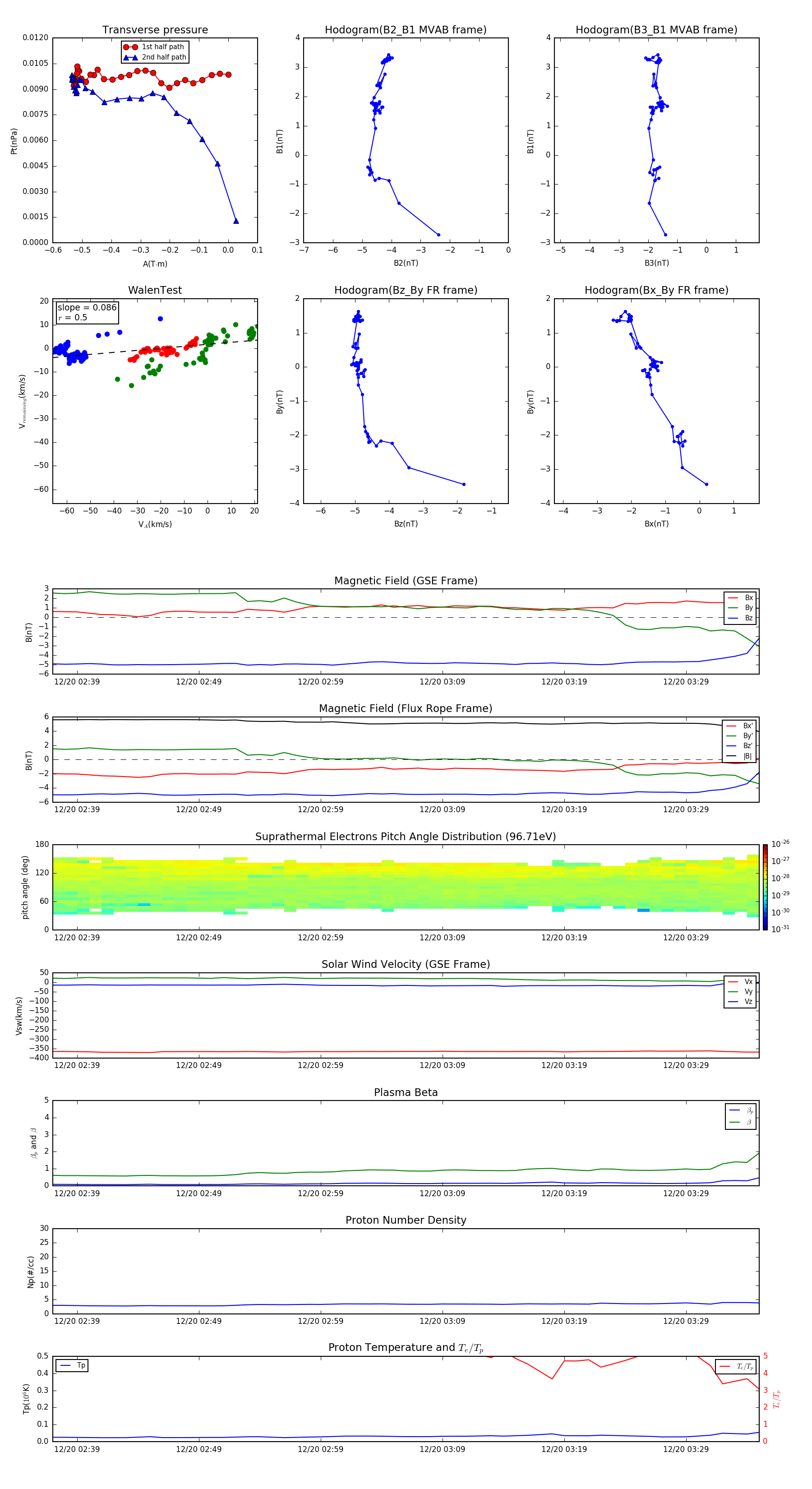The width and height of the screenshot is (812, 1489).
Task: Click the '1st half path' legend entry
Action: pyautogui.click(x=154, y=47)
